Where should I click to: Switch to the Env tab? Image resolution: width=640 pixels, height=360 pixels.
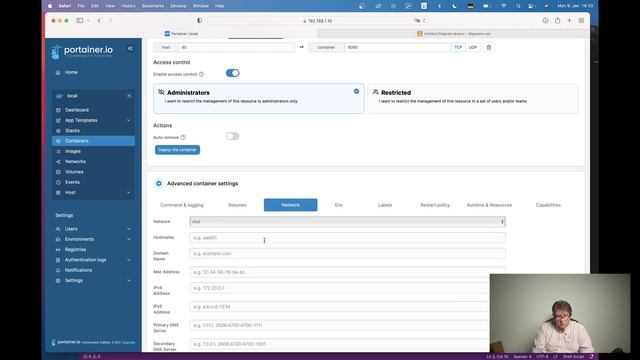[339, 205]
